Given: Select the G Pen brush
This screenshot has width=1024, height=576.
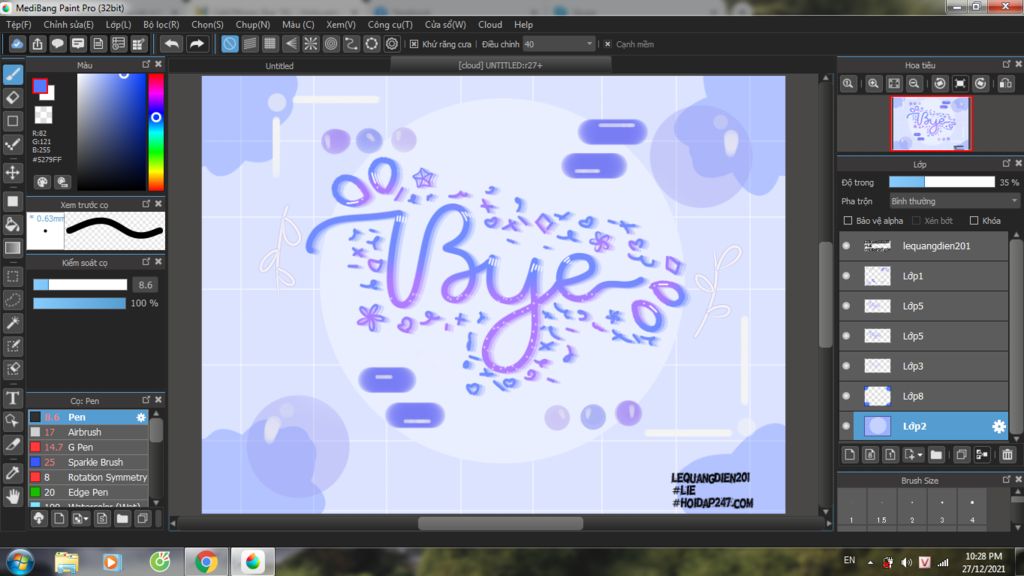Looking at the screenshot, I should coord(89,447).
